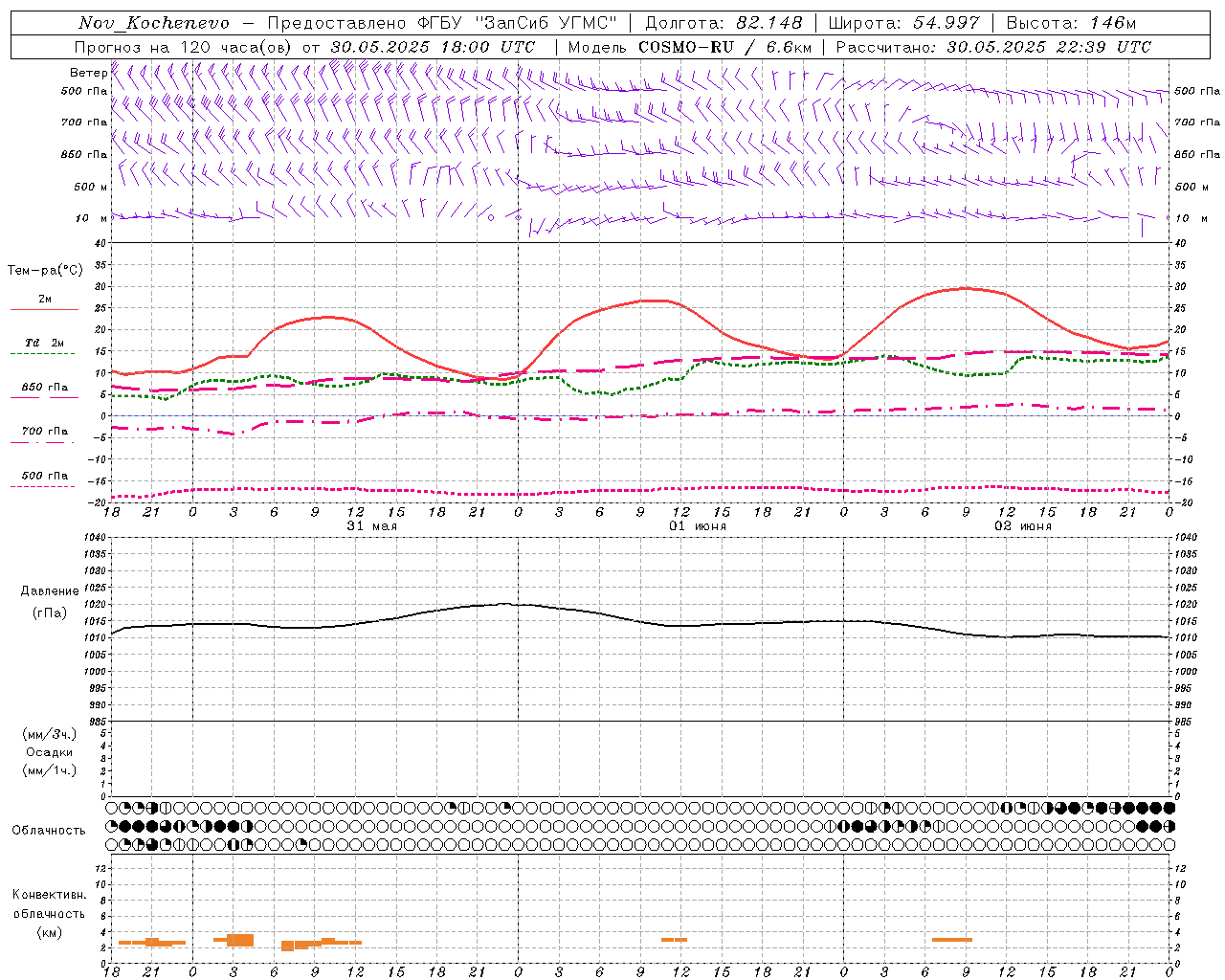Click the 02 июня date label
1225x980 pixels.
[1022, 526]
